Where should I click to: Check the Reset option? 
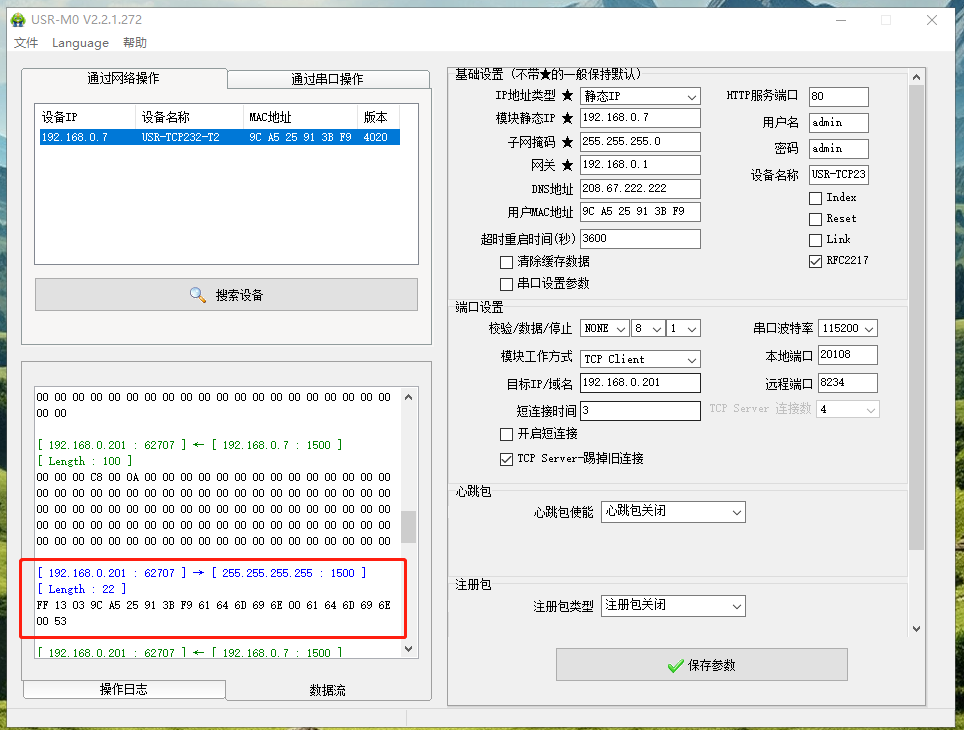pyautogui.click(x=815, y=219)
